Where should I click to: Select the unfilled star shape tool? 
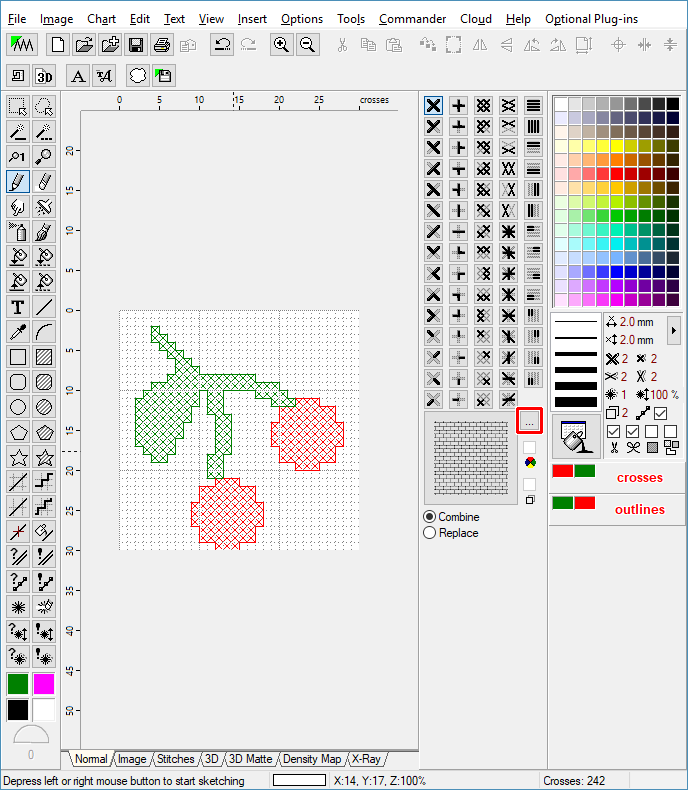pos(18,458)
